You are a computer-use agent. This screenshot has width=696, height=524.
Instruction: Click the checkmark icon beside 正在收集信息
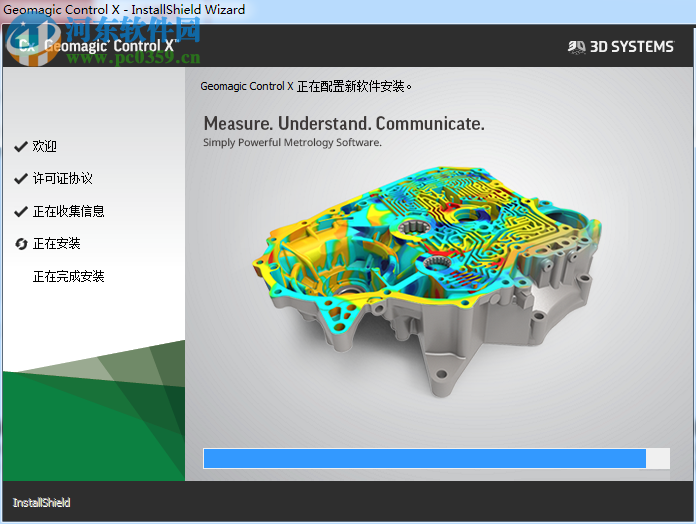point(21,212)
